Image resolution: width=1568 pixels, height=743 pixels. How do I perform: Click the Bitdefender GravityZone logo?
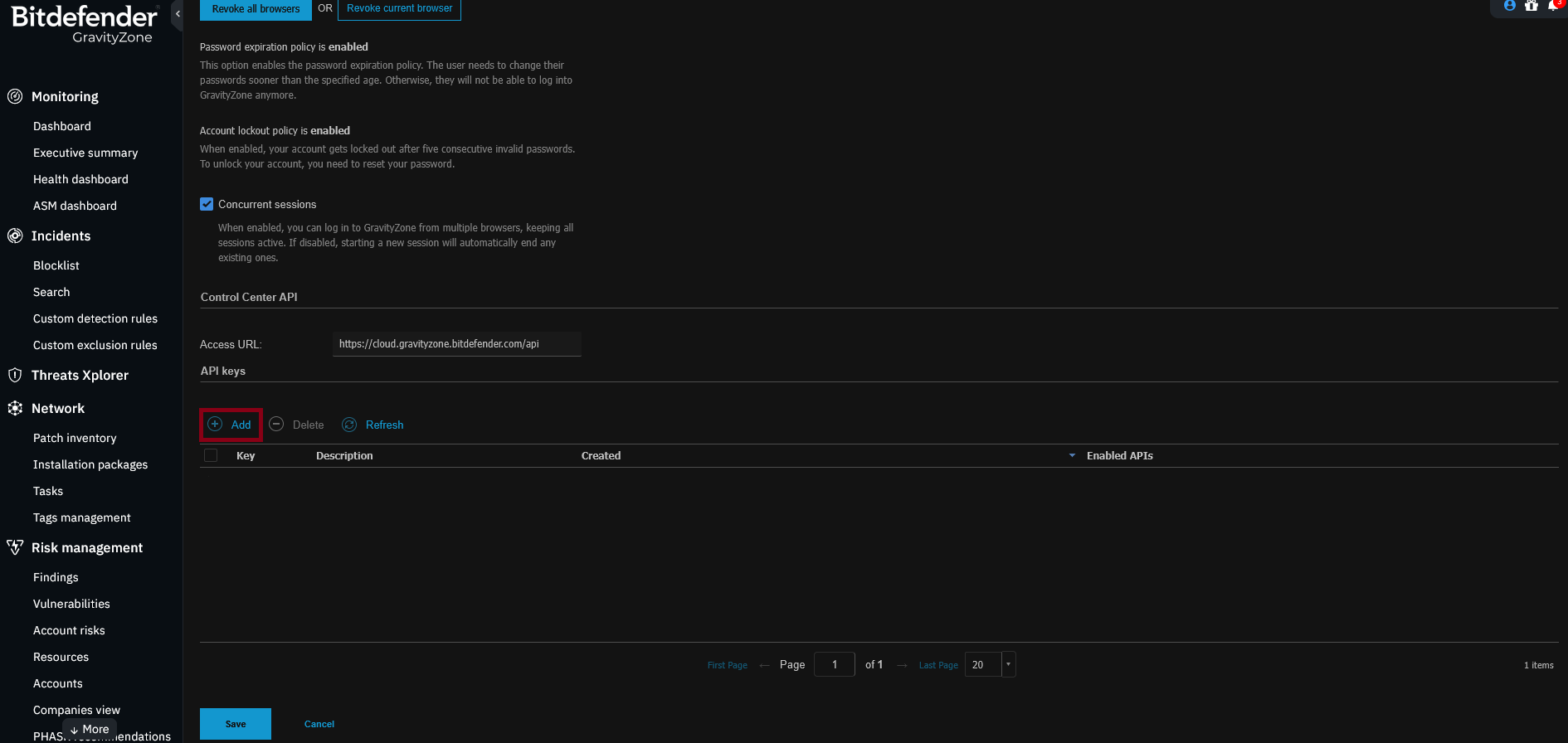click(85, 25)
